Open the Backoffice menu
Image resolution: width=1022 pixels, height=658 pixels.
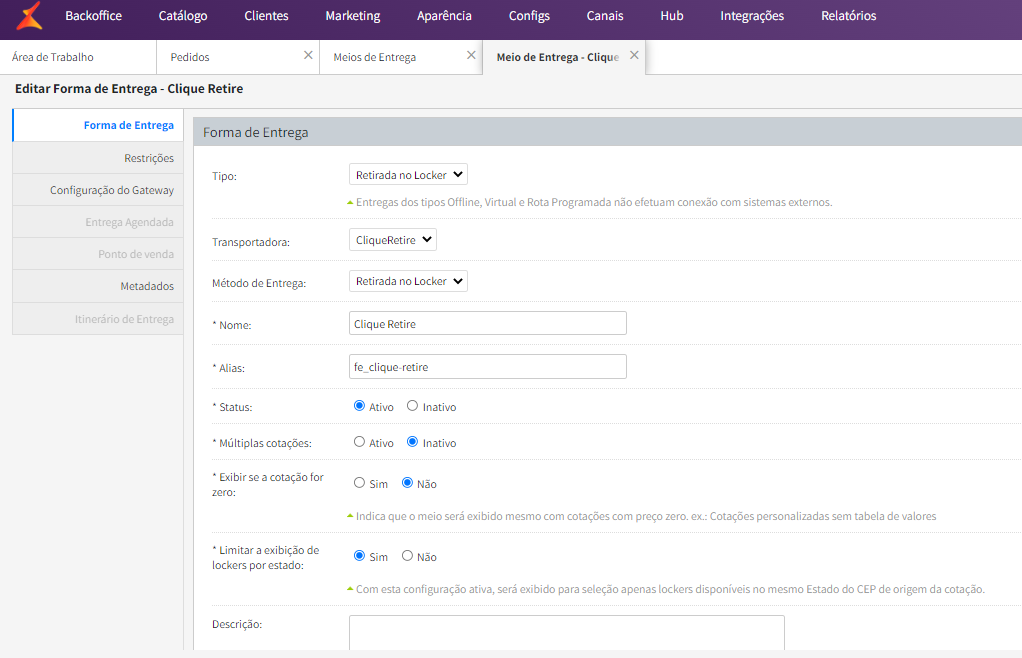(93, 16)
